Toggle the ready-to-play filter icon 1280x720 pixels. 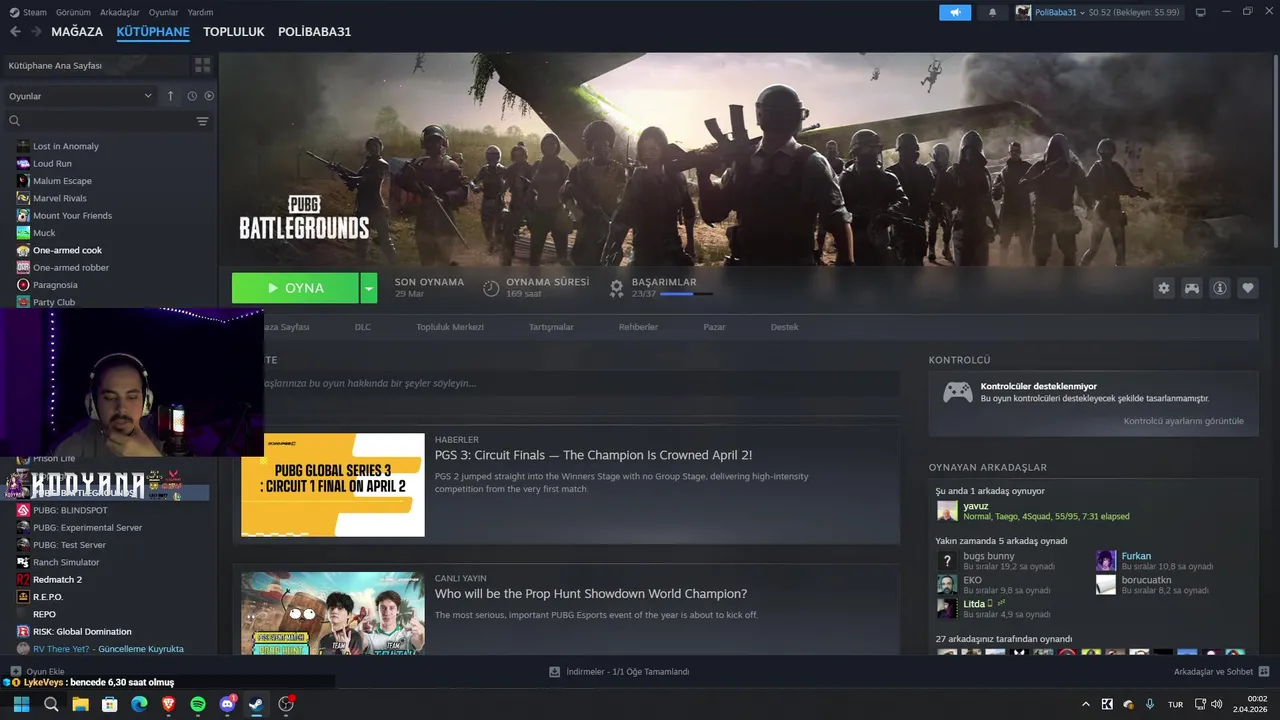click(x=209, y=96)
